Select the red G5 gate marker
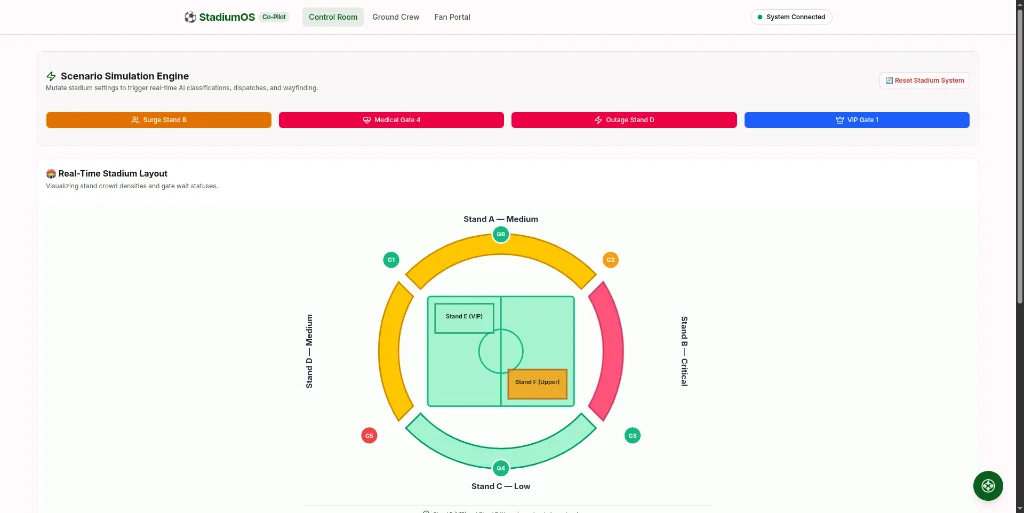 [x=369, y=435]
